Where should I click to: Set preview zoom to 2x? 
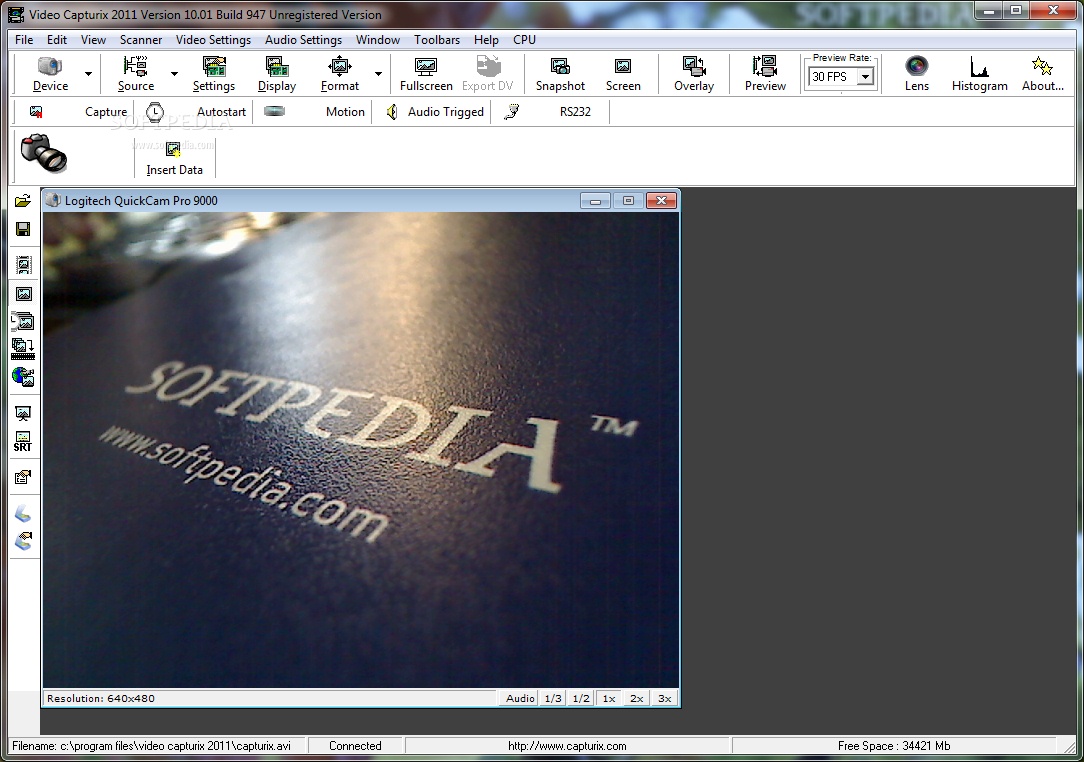click(637, 698)
